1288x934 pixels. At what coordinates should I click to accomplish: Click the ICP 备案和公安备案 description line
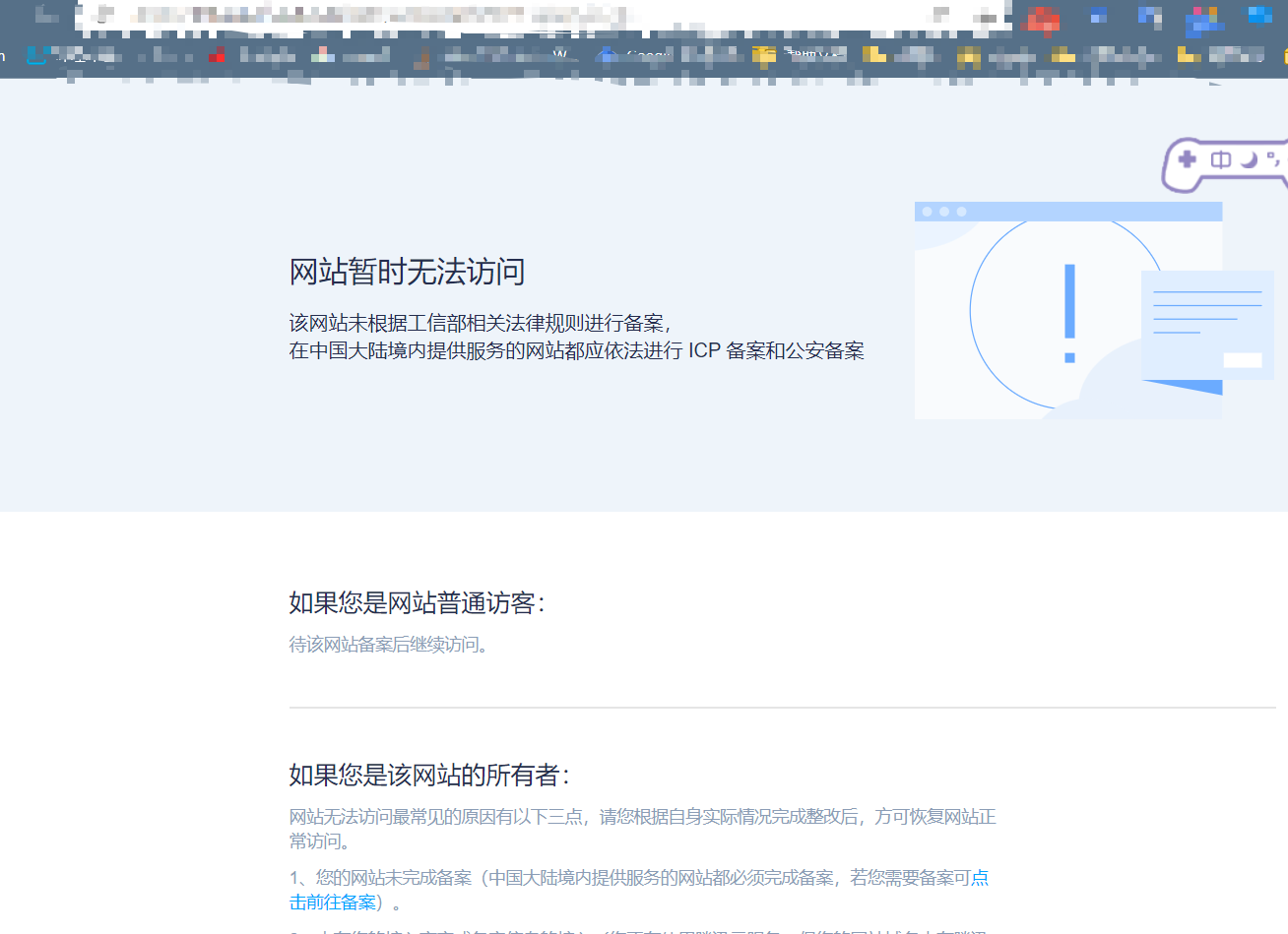(576, 351)
